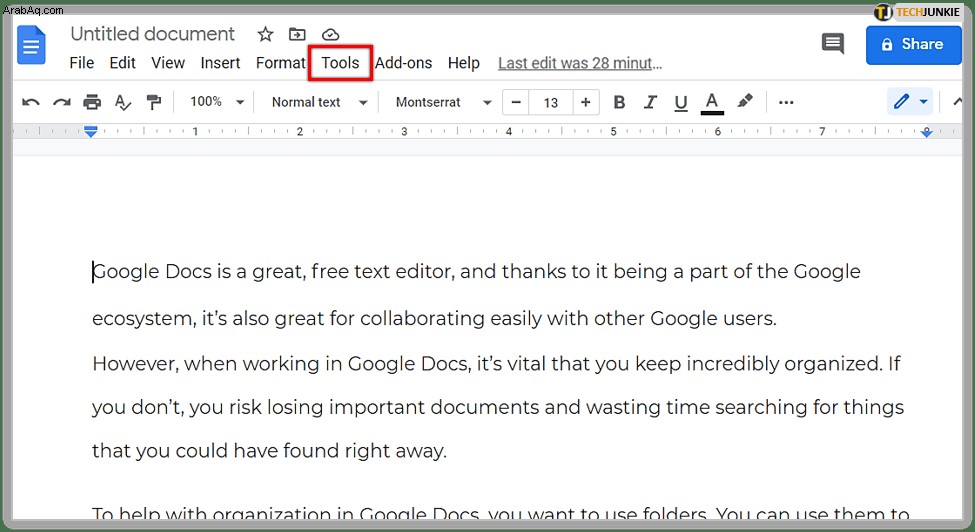The height and width of the screenshot is (532, 975).
Task: Open the highlight color tool
Action: [745, 101]
